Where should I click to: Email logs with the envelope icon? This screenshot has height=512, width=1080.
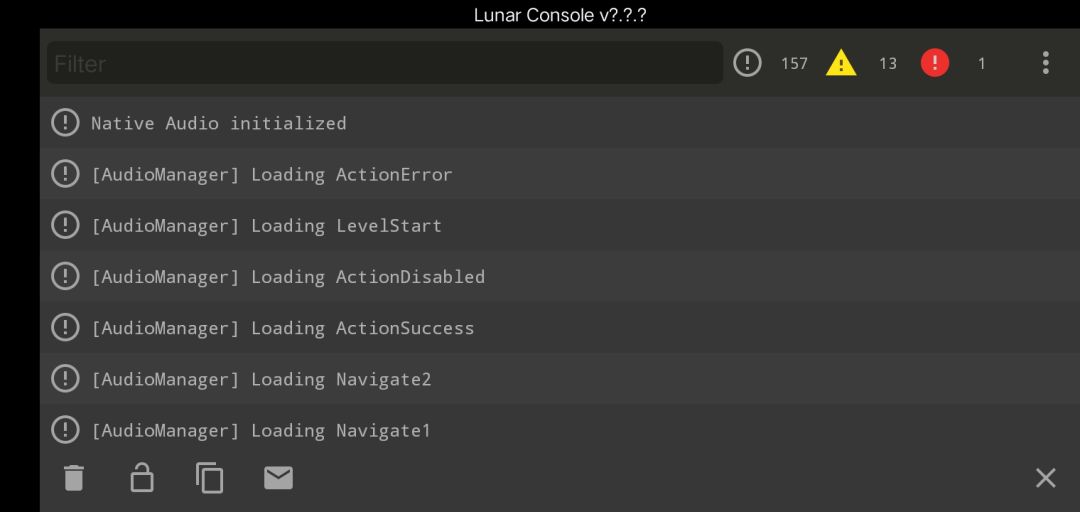click(278, 478)
